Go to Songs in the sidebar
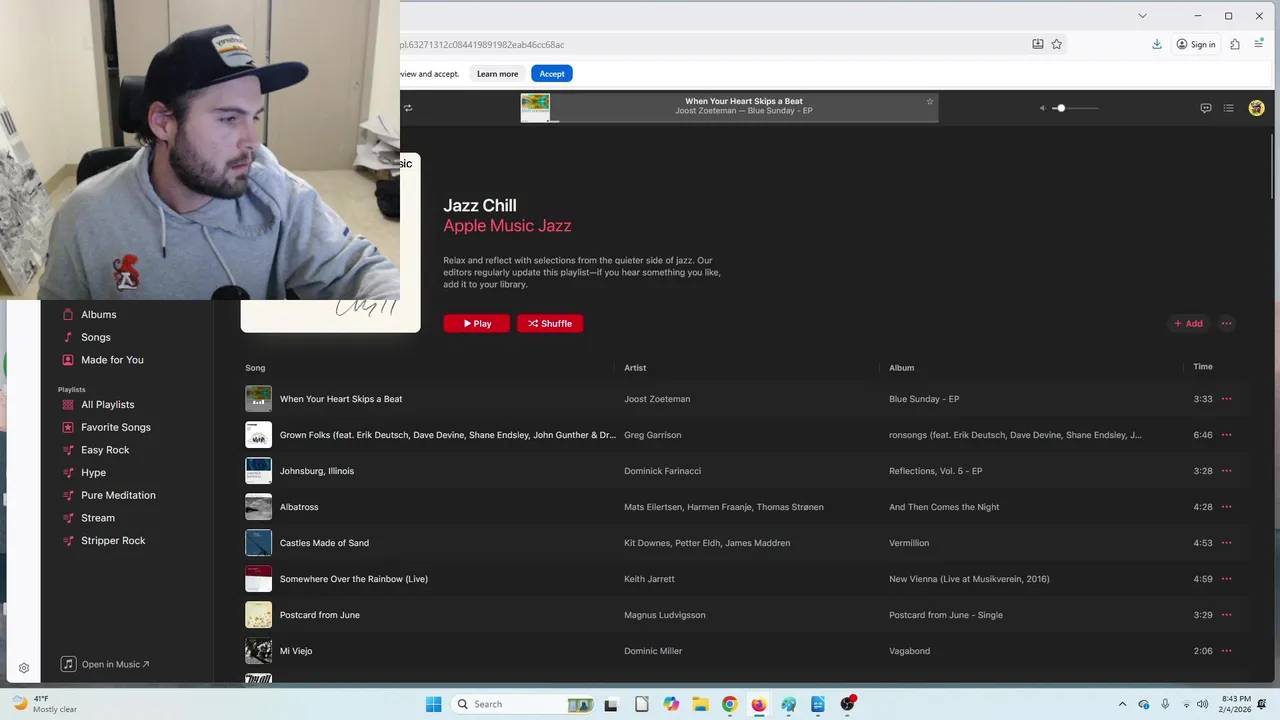 96,337
